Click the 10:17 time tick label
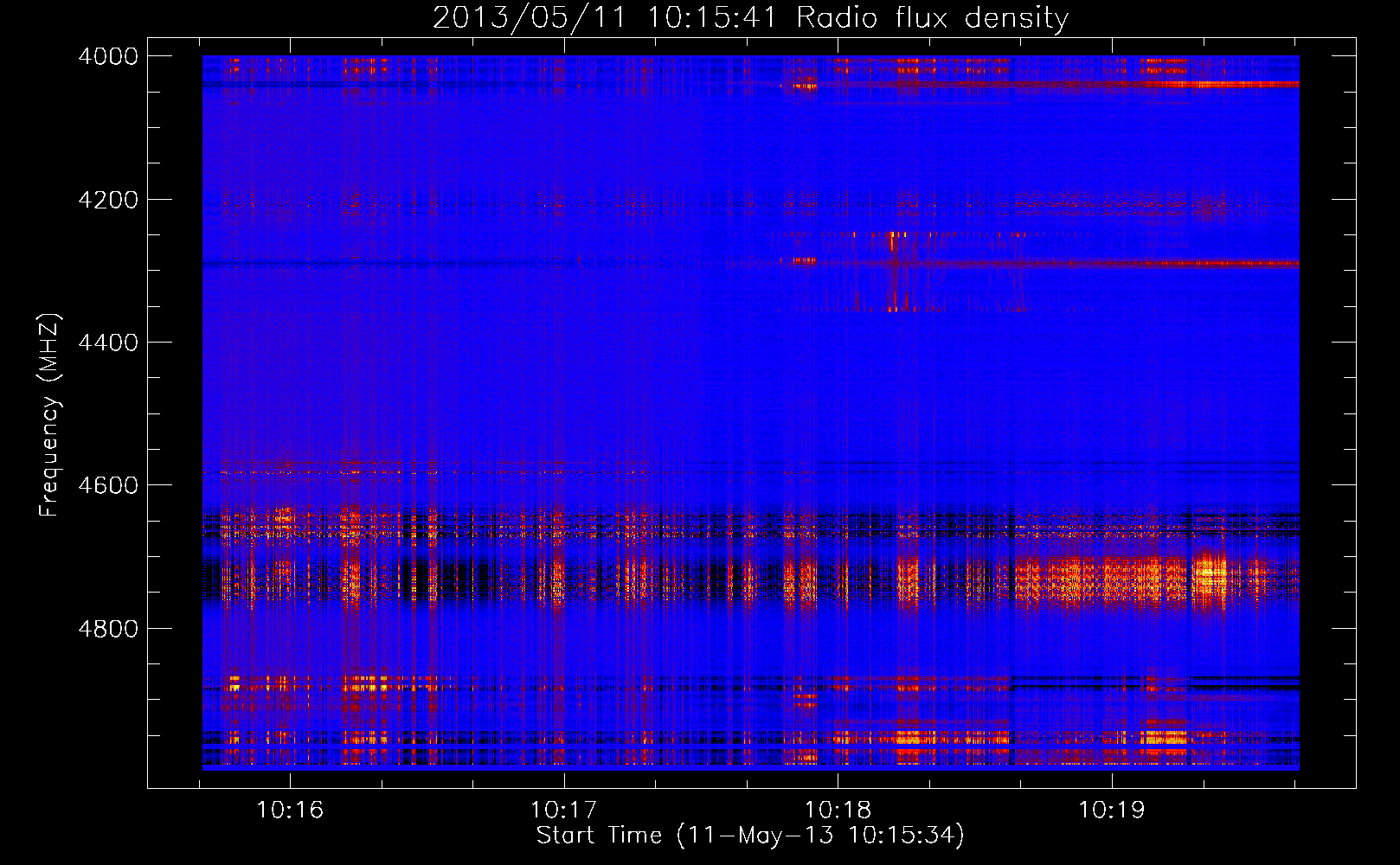 [564, 810]
